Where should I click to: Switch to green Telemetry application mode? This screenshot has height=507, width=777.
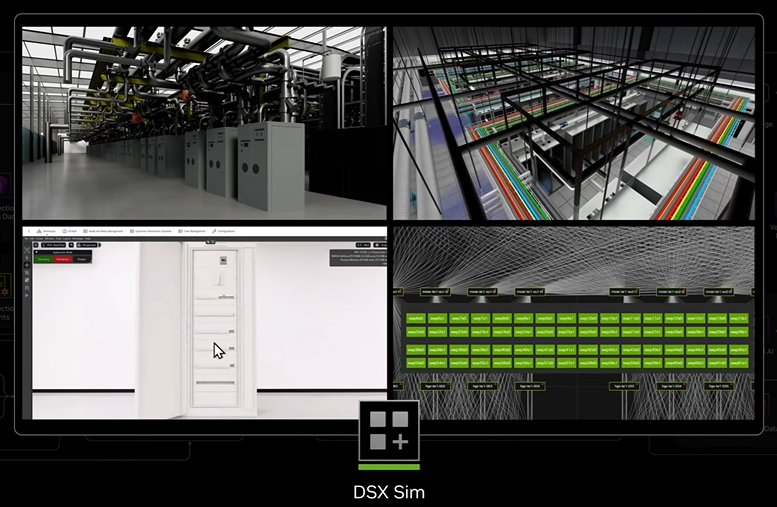(45, 258)
